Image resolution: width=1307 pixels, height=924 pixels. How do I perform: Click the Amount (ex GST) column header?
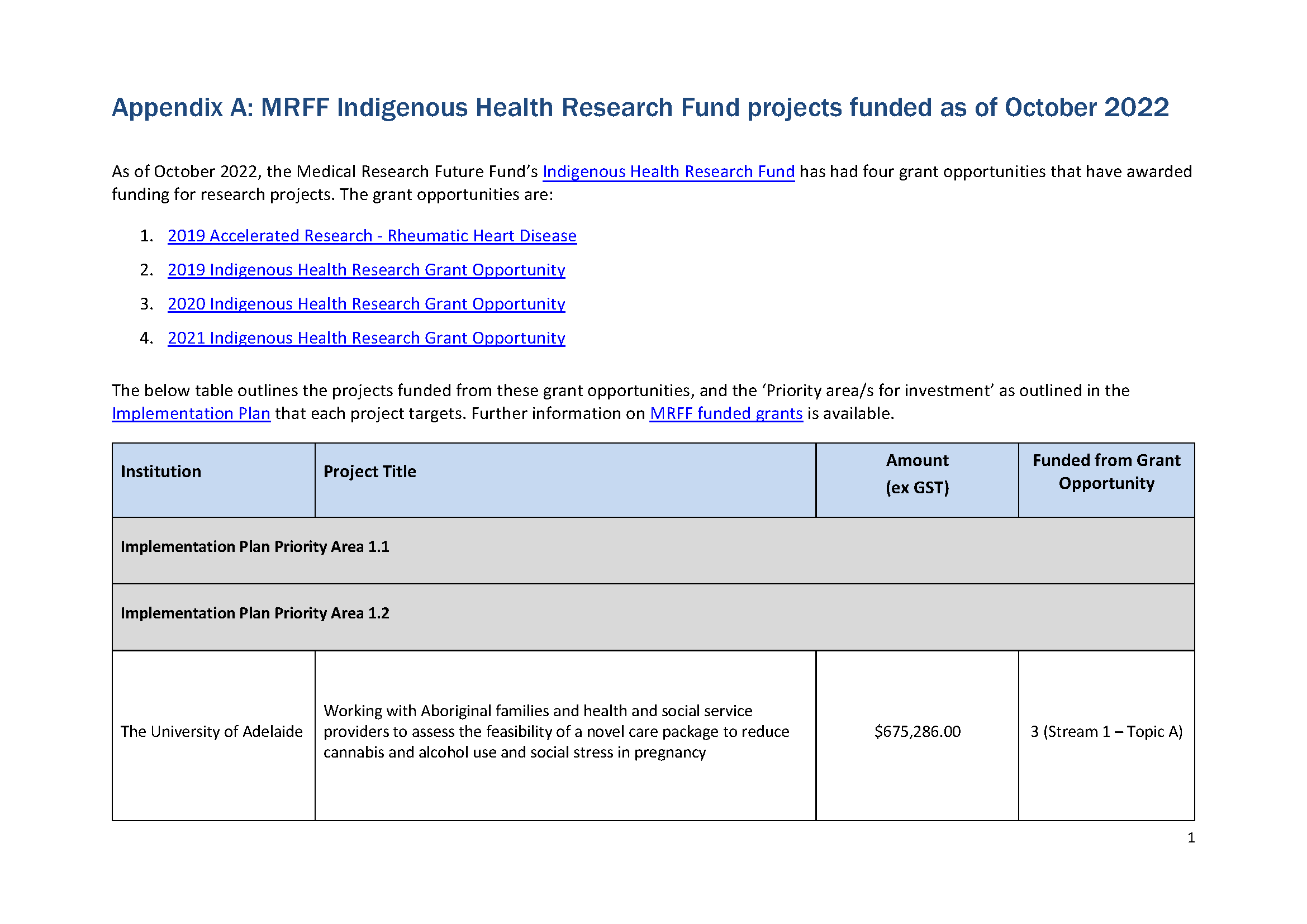[917, 480]
